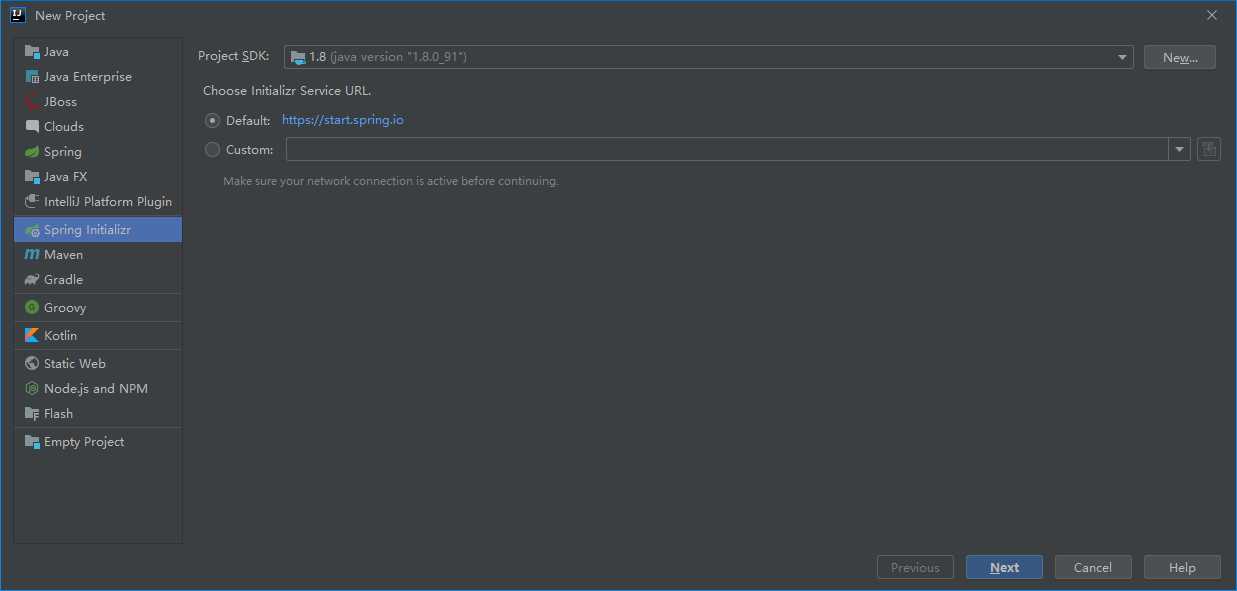The height and width of the screenshot is (591, 1237).
Task: Click the IntelliJ IDEA logo in the title bar
Action: coord(18,15)
